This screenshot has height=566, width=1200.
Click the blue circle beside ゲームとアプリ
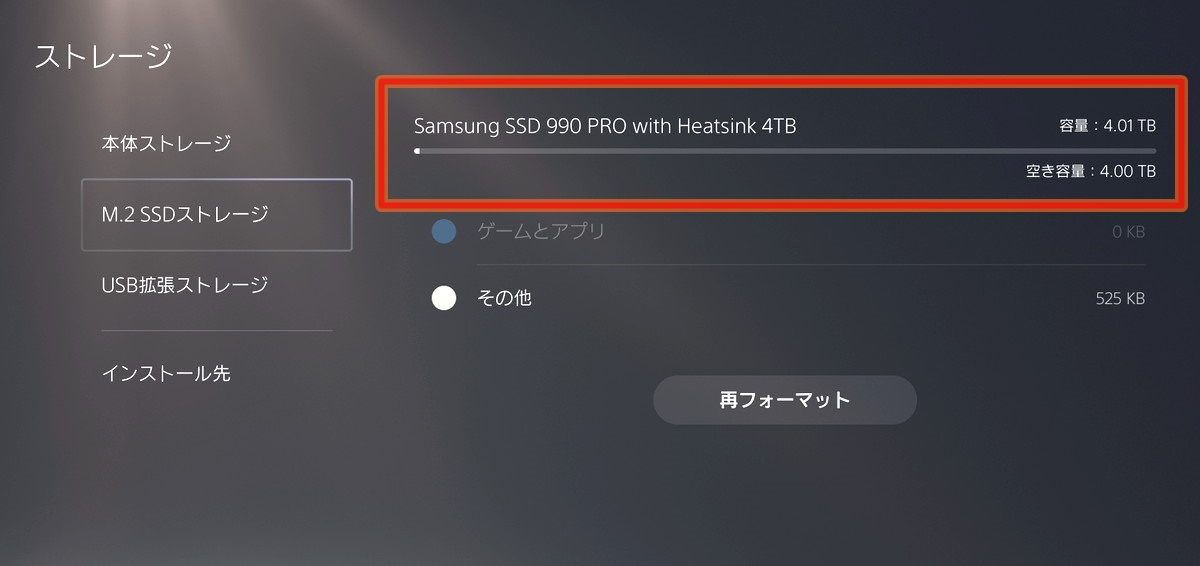point(444,232)
